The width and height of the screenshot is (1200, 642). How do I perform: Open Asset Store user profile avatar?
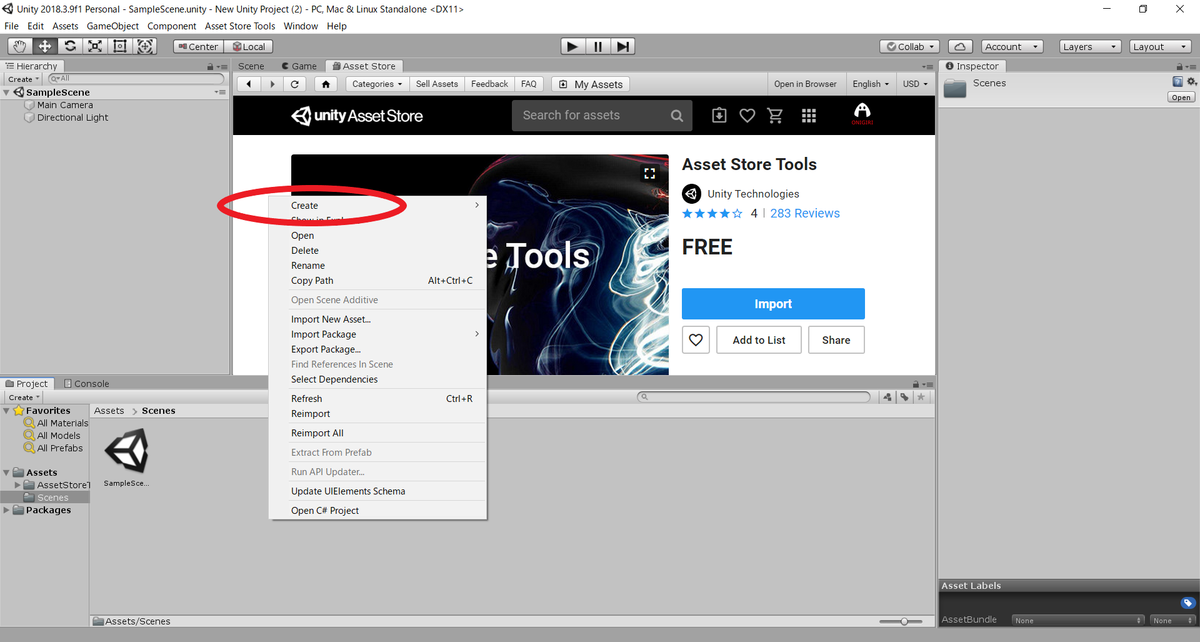coord(862,114)
